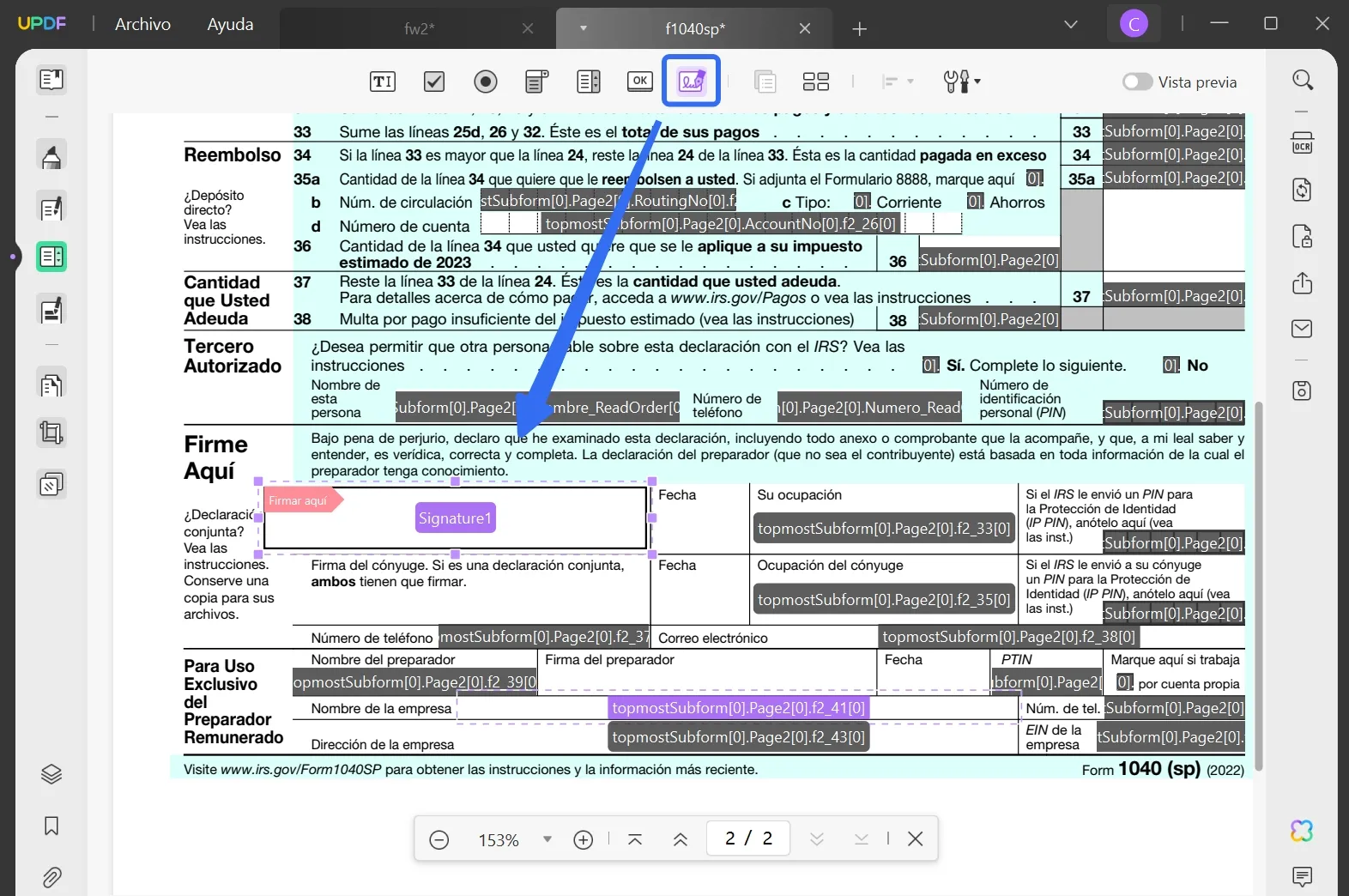Check the Corriente account type checkbox

pyautogui.click(x=862, y=202)
